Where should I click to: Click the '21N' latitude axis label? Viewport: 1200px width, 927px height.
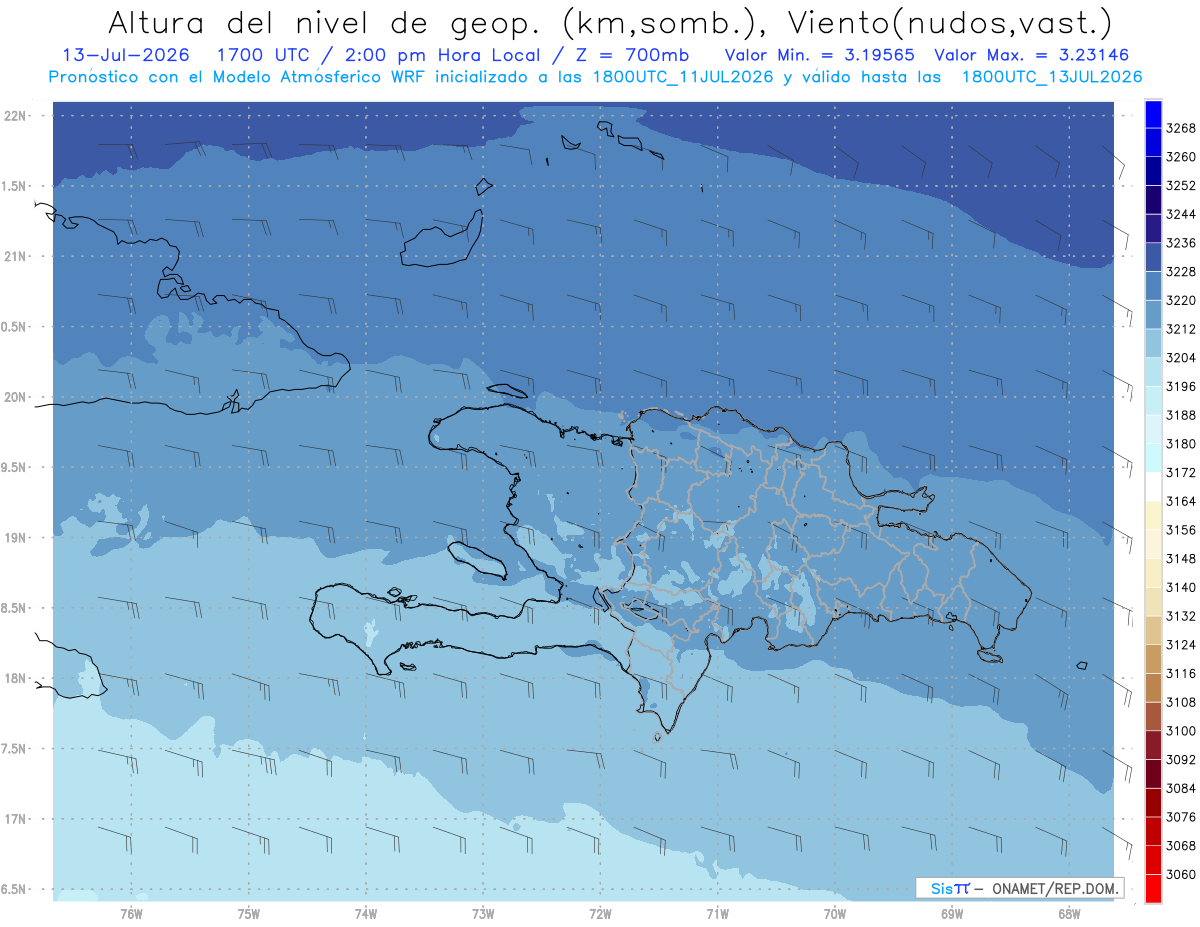pyautogui.click(x=16, y=257)
